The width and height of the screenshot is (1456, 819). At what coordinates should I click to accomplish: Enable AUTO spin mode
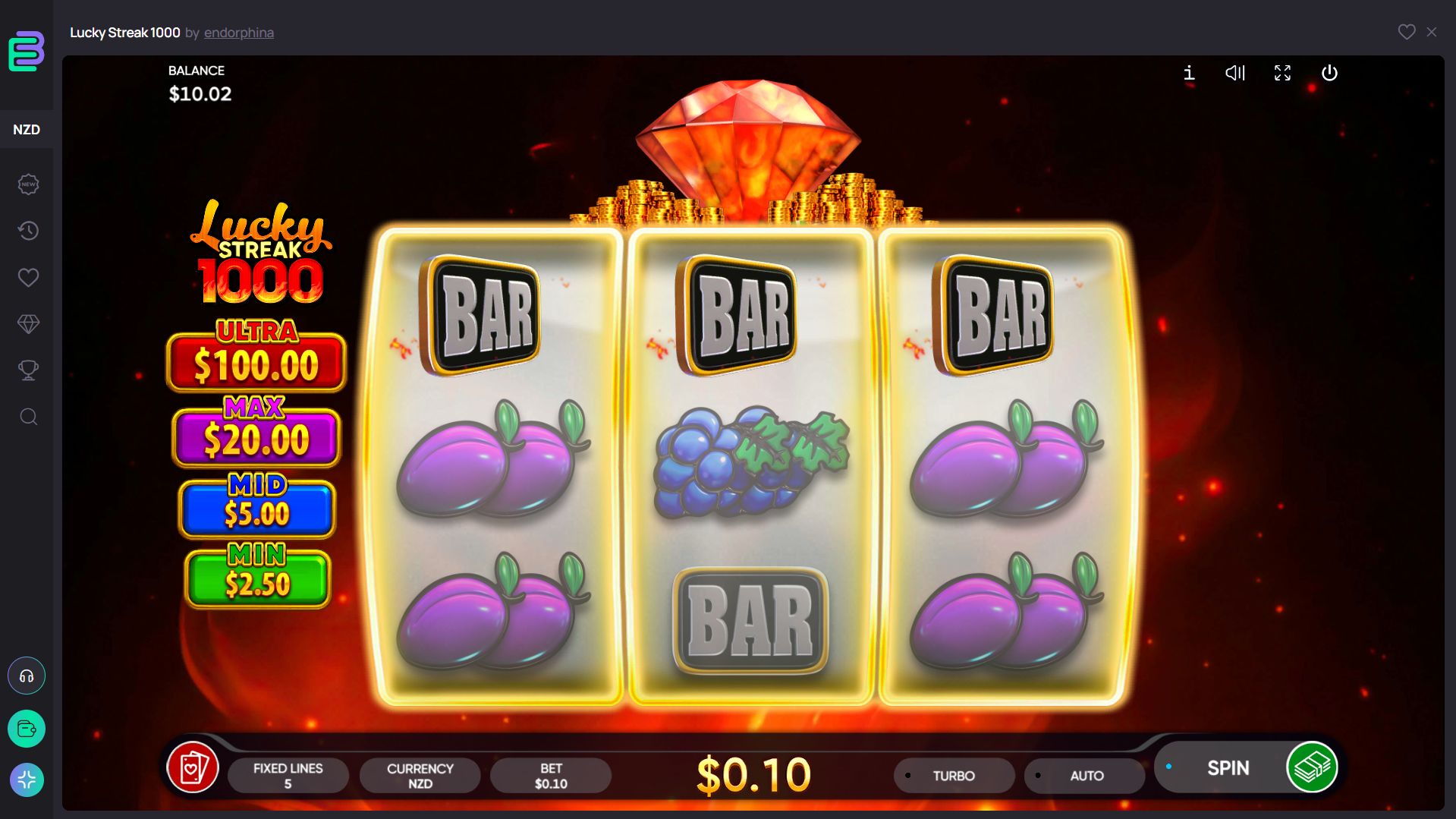[x=1085, y=776]
